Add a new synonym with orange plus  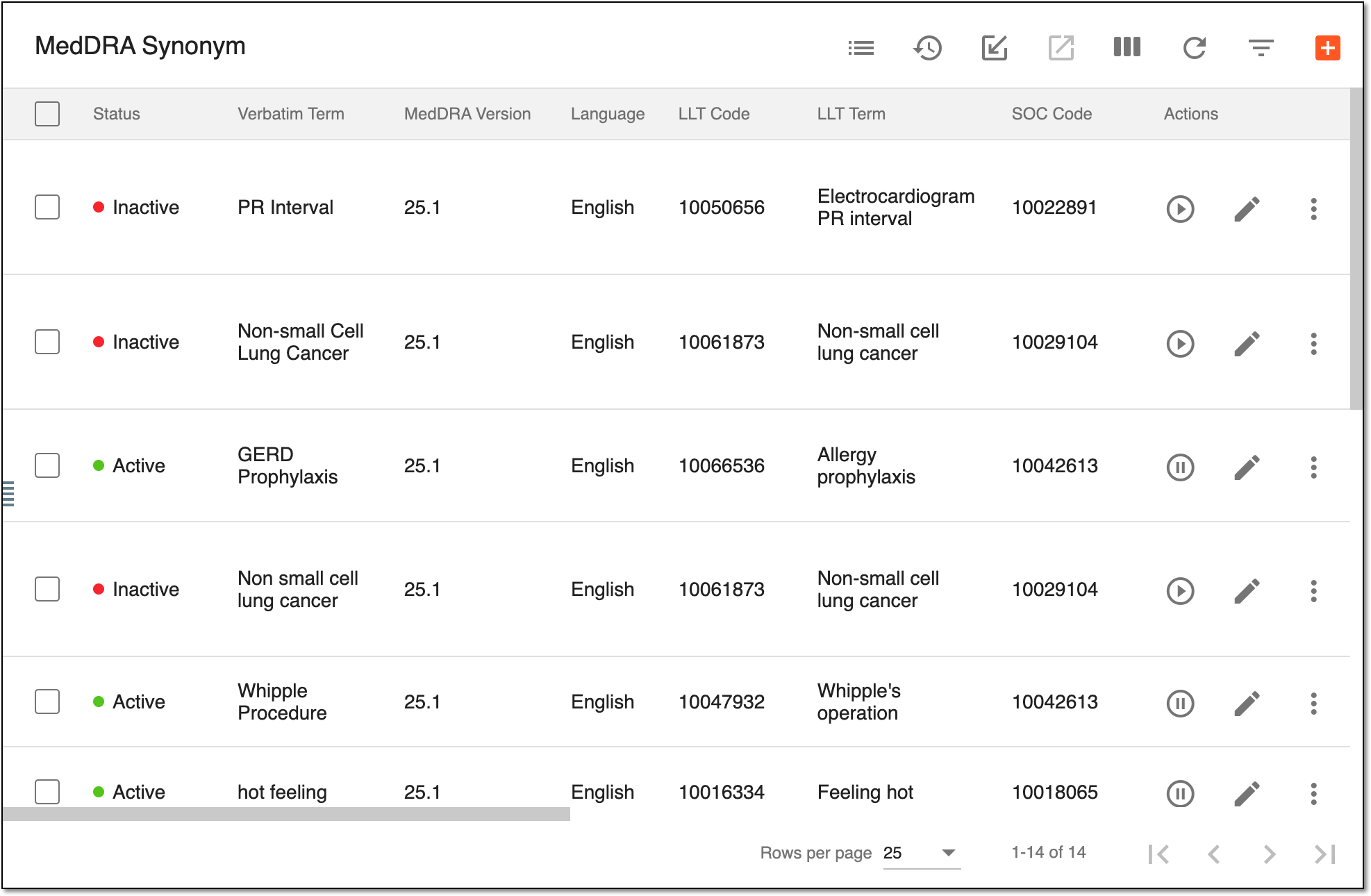[x=1327, y=48]
